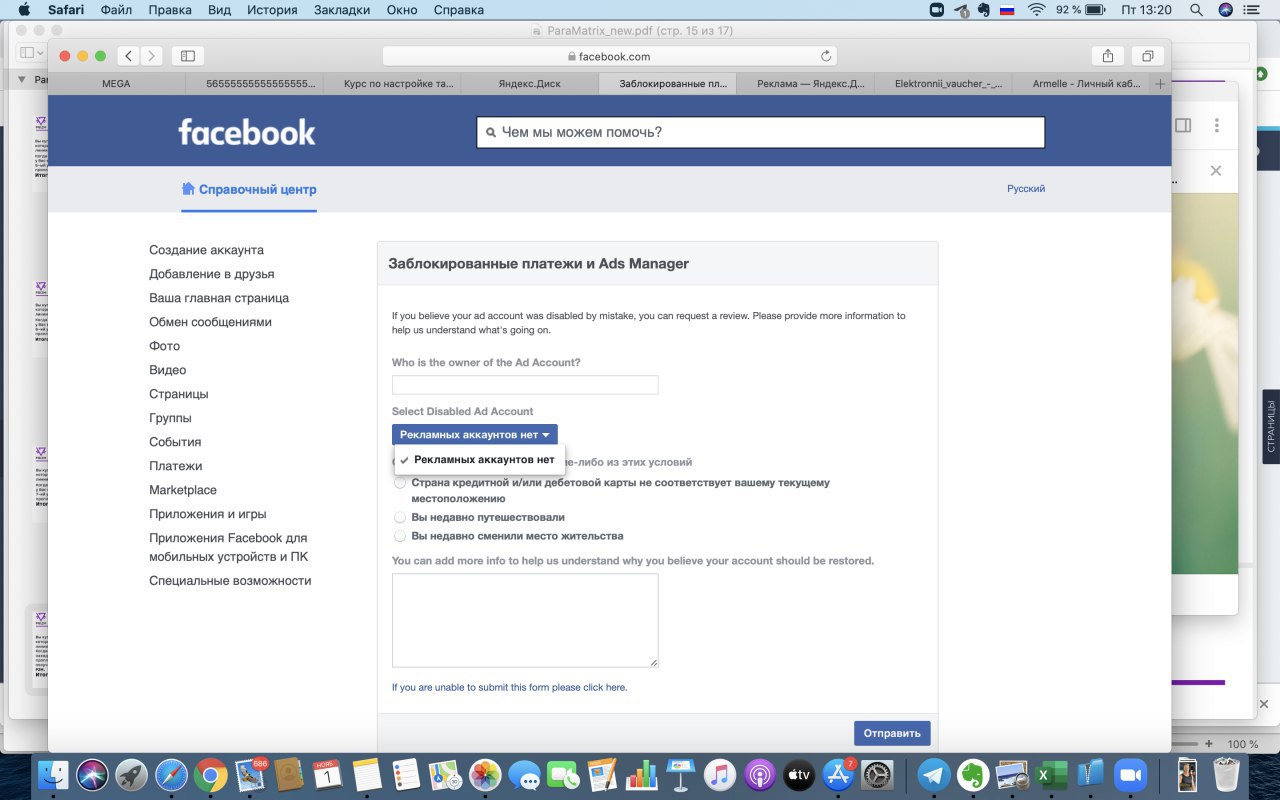
Task: Open the Создание аккаунта help topic
Action: point(206,250)
